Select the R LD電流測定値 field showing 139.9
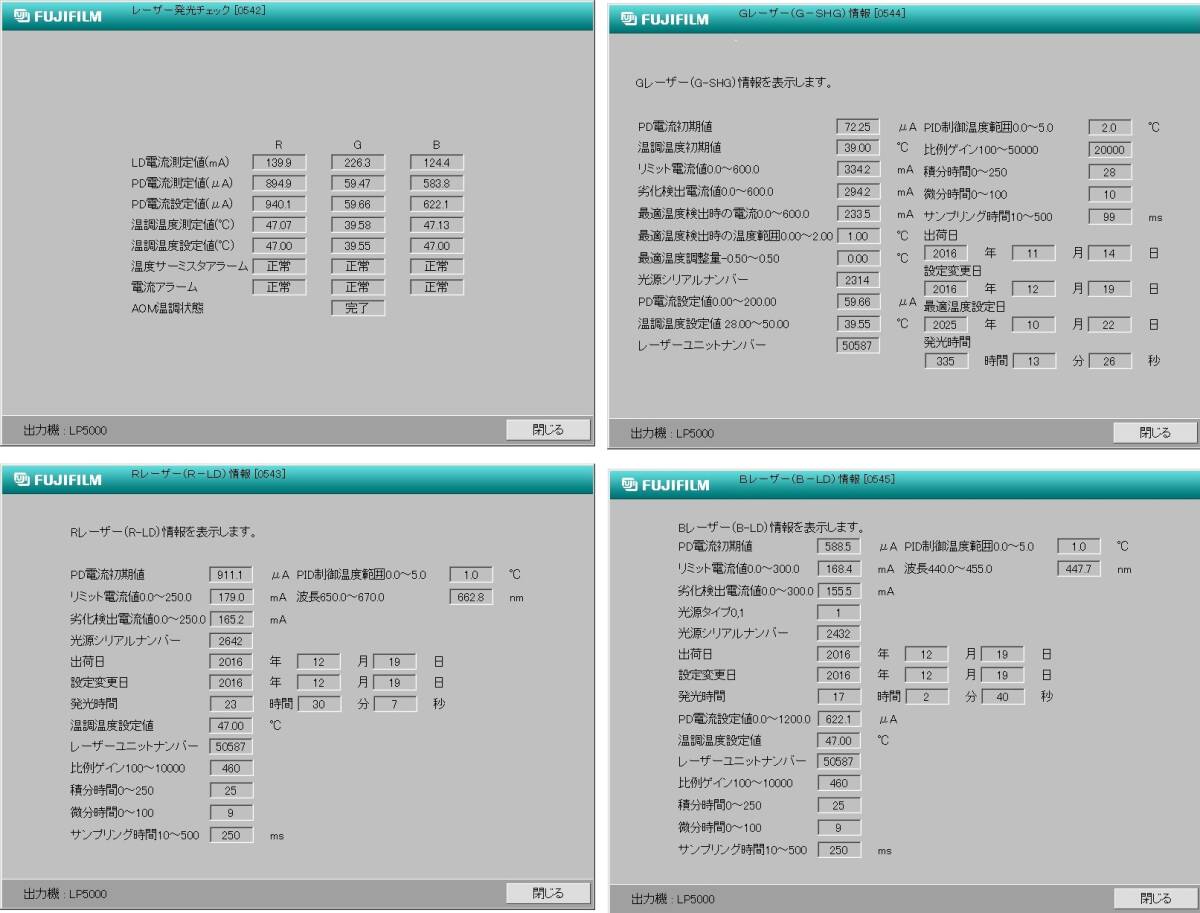 278,162
